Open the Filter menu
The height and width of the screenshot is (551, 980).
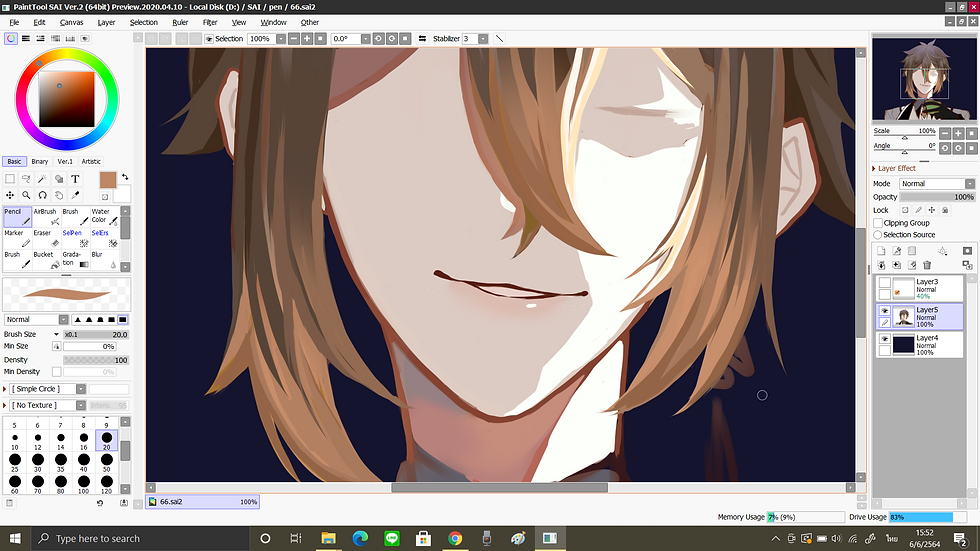coord(210,22)
